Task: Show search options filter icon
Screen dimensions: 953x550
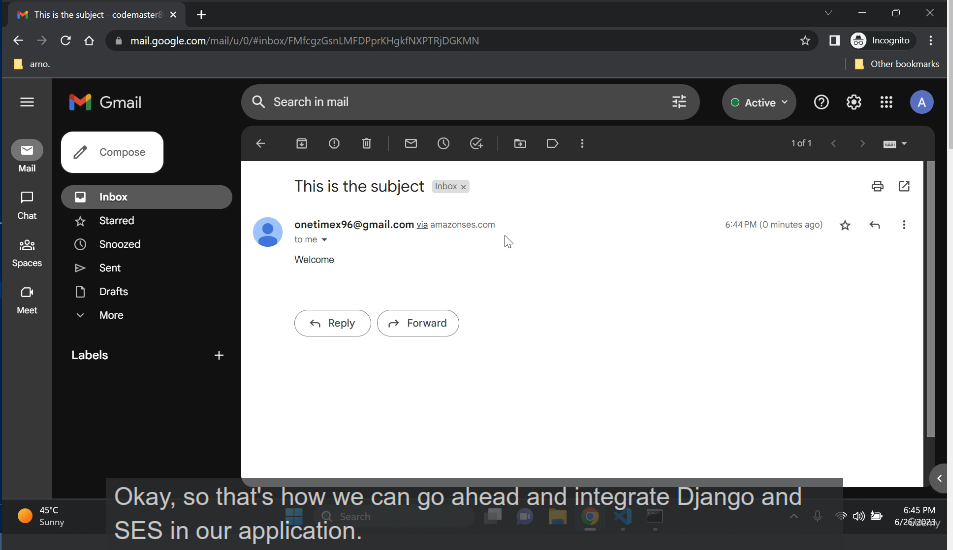Action: 679,102
